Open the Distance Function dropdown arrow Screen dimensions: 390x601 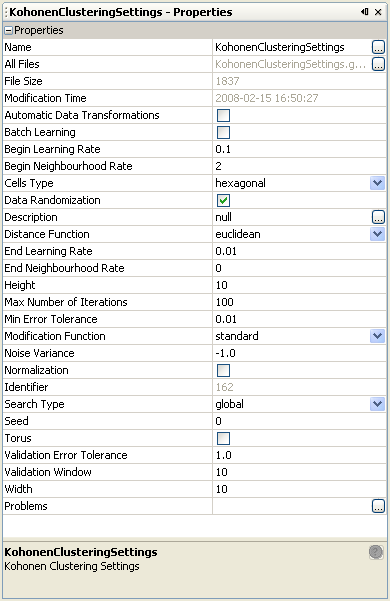pyautogui.click(x=377, y=234)
